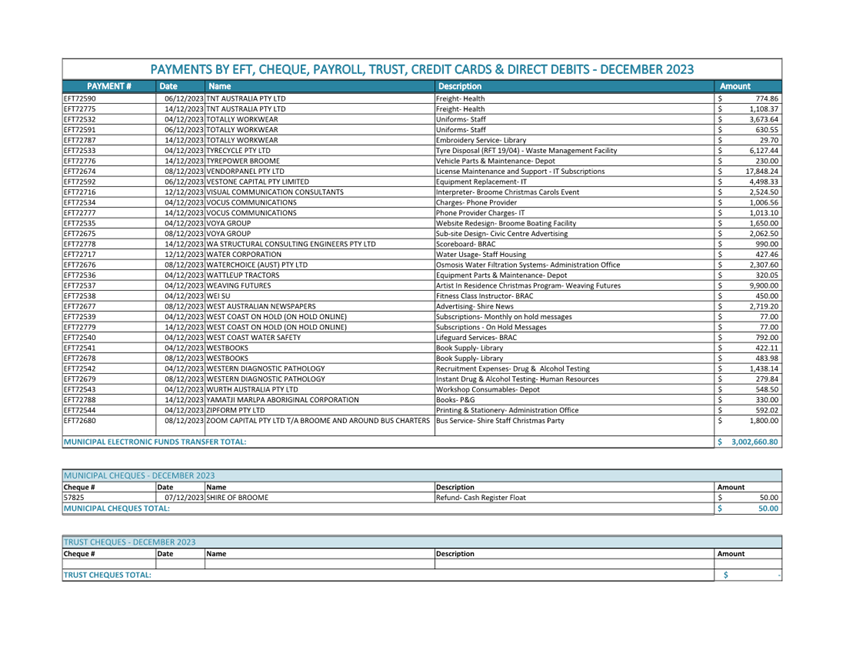Select 'Refund- Cash Register Float' description
Image resolution: width=846 pixels, height=654 pixels.
click(481, 498)
